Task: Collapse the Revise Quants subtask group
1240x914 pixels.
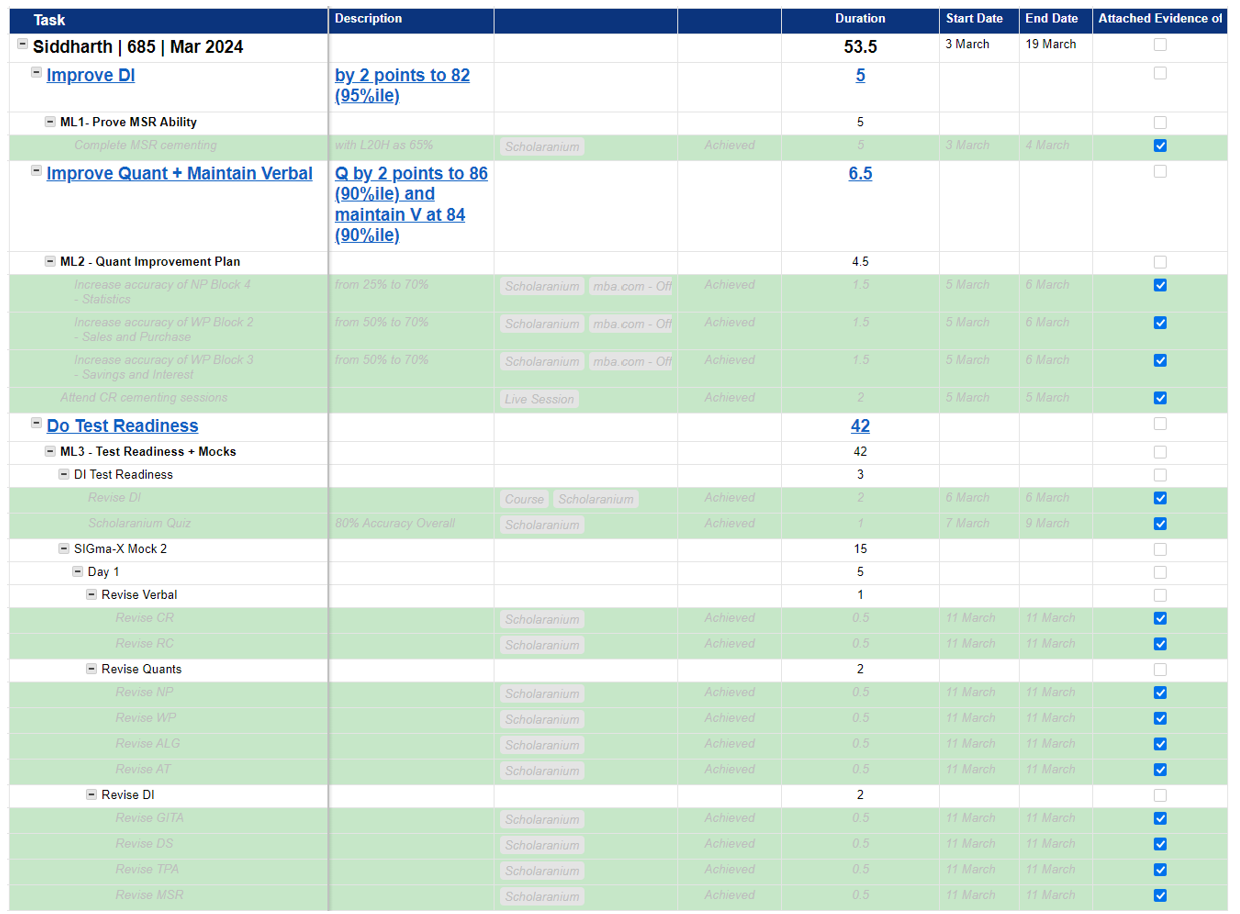Action: 92,669
